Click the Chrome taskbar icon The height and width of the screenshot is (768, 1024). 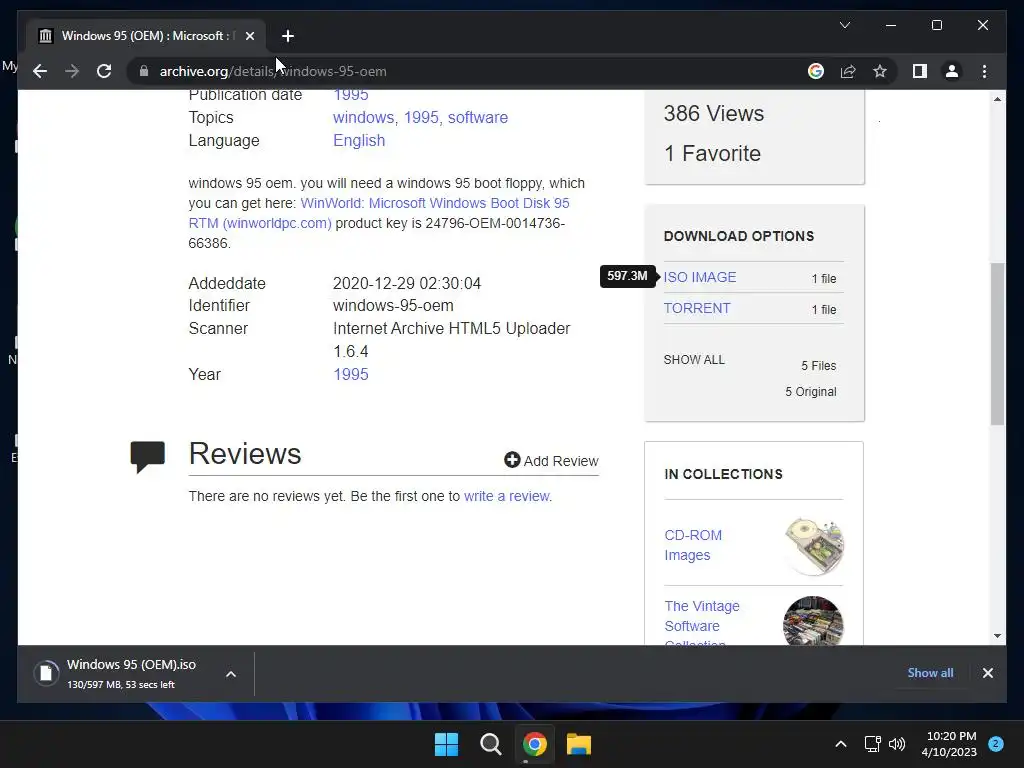click(534, 744)
